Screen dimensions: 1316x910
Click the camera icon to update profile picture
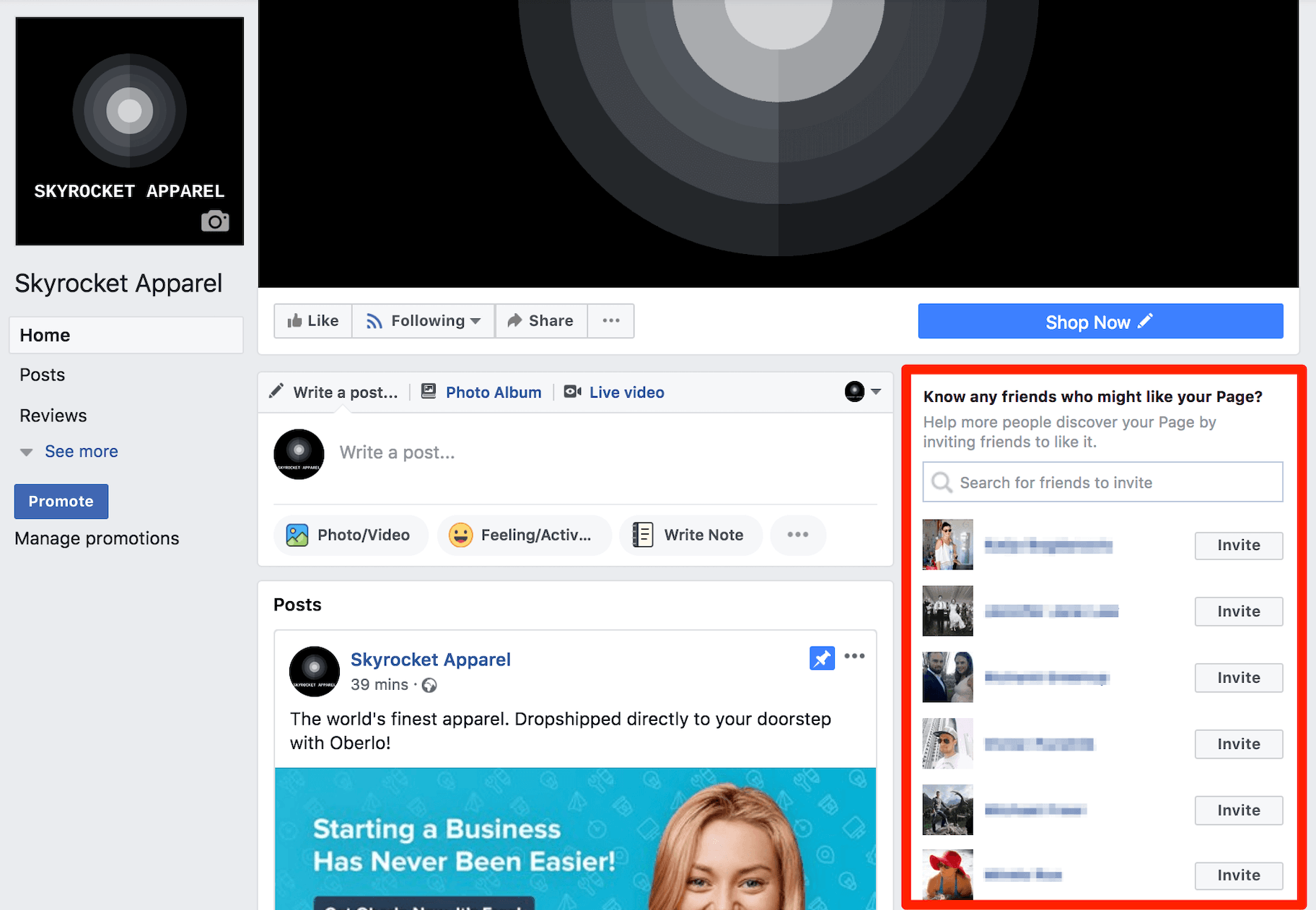(215, 221)
